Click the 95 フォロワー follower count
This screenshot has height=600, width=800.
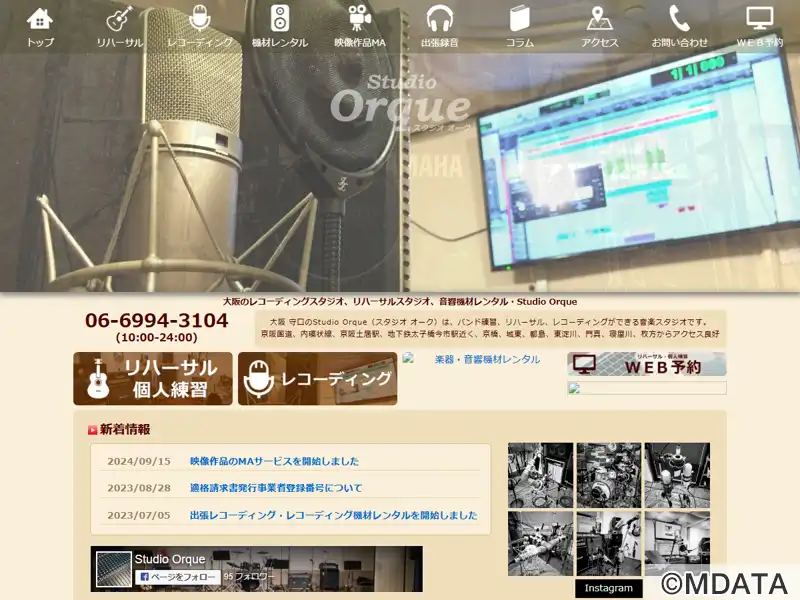[x=249, y=577]
